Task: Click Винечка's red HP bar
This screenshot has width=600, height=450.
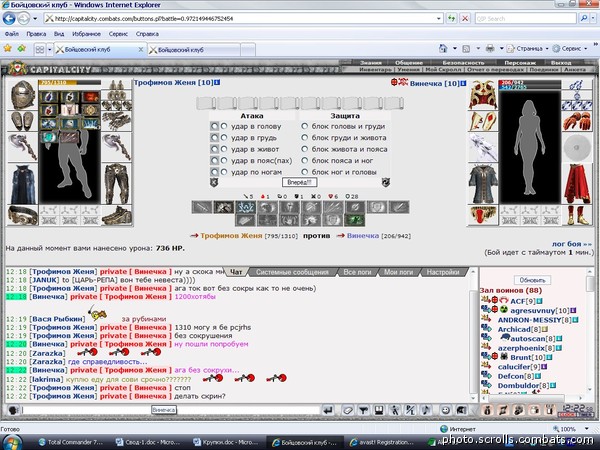Action: coord(530,82)
